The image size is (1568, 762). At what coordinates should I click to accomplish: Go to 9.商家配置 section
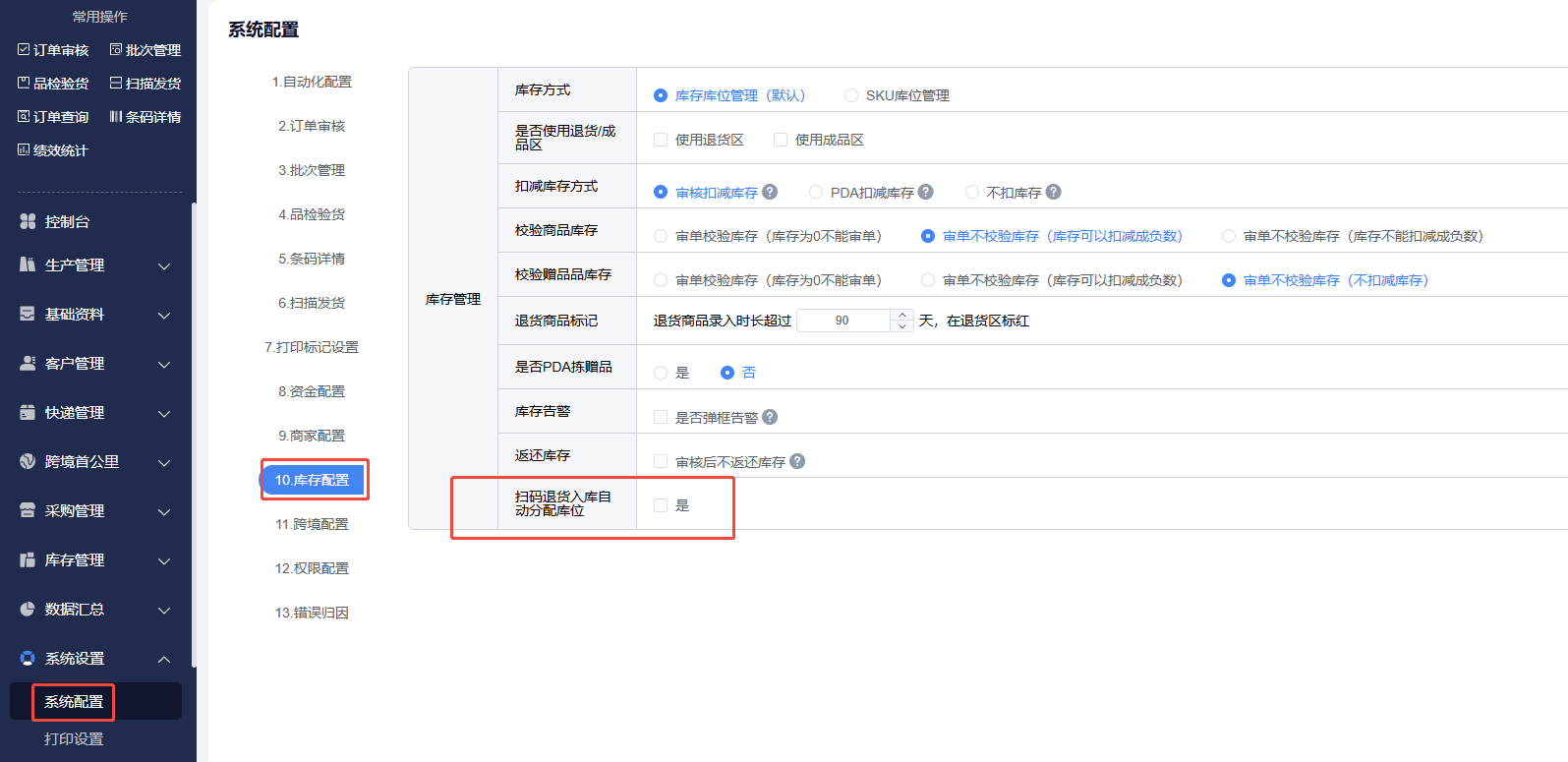coord(312,436)
